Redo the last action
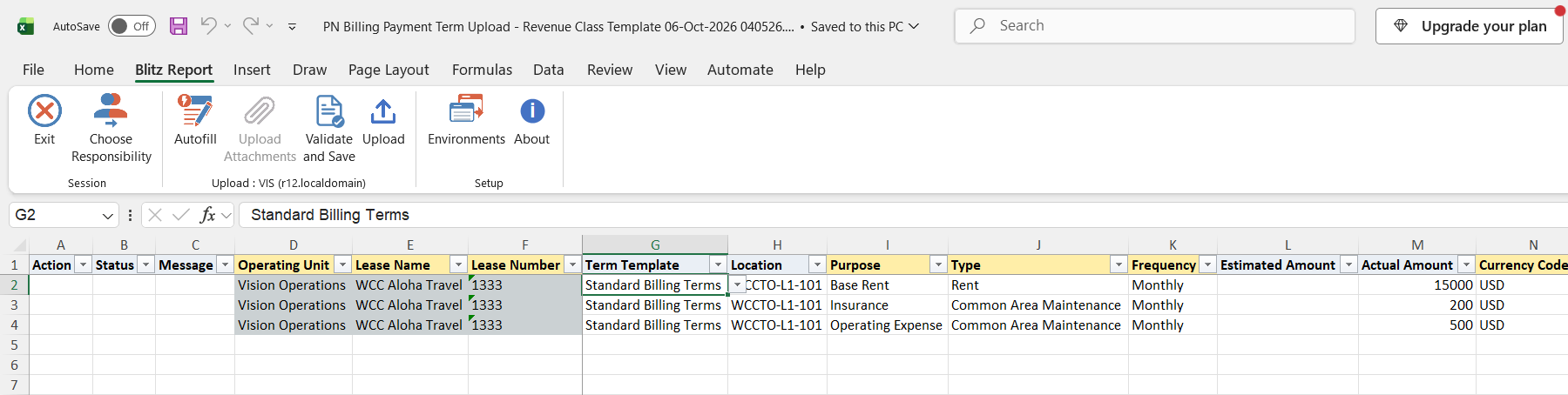The width and height of the screenshot is (1568, 395). click(250, 25)
